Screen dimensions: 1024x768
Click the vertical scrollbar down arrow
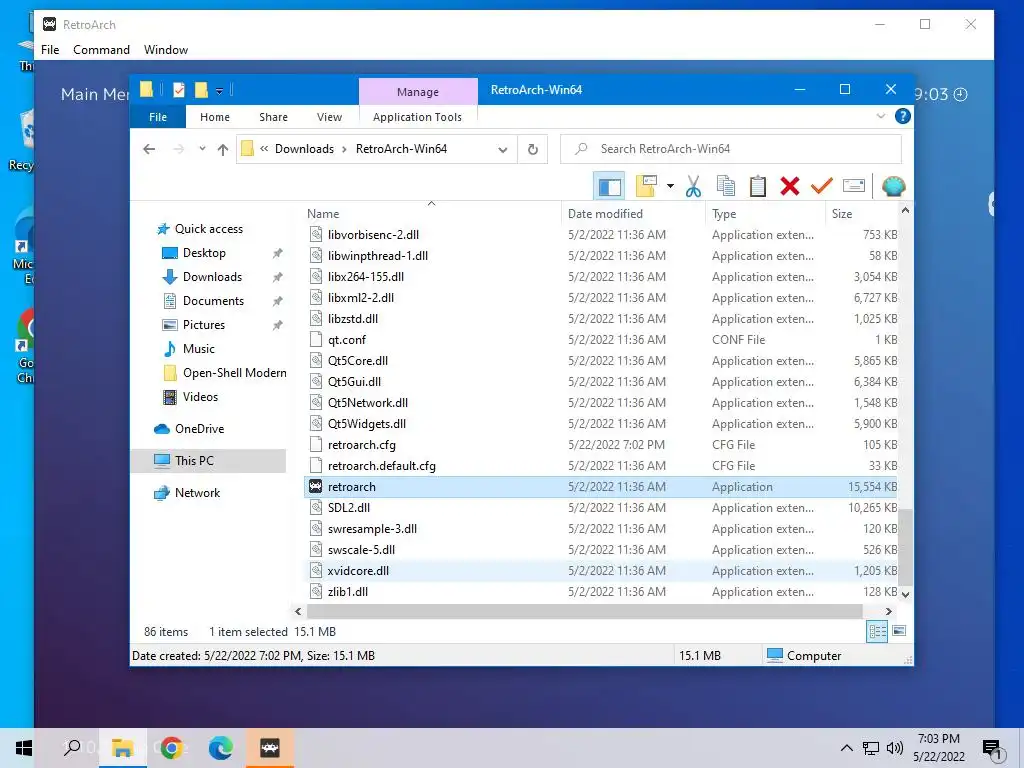pos(905,594)
